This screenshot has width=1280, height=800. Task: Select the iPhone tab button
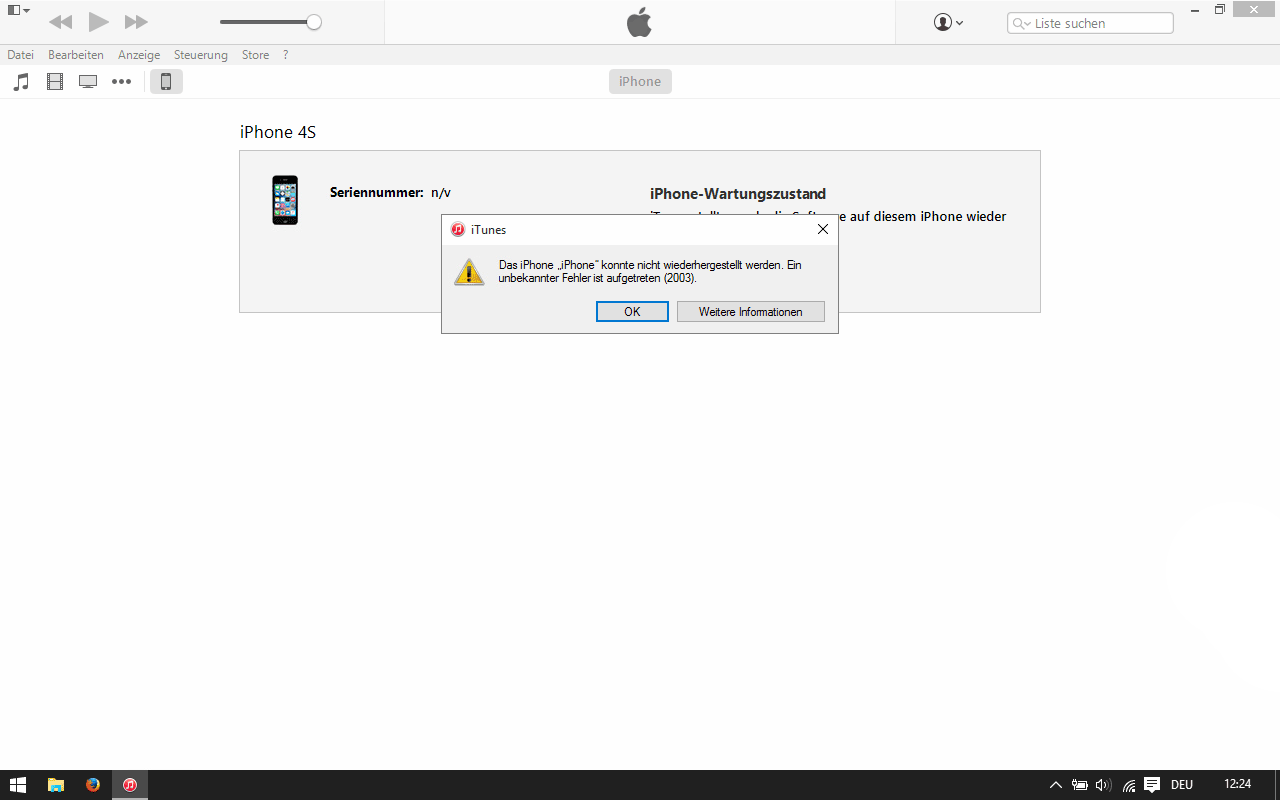pyautogui.click(x=640, y=82)
